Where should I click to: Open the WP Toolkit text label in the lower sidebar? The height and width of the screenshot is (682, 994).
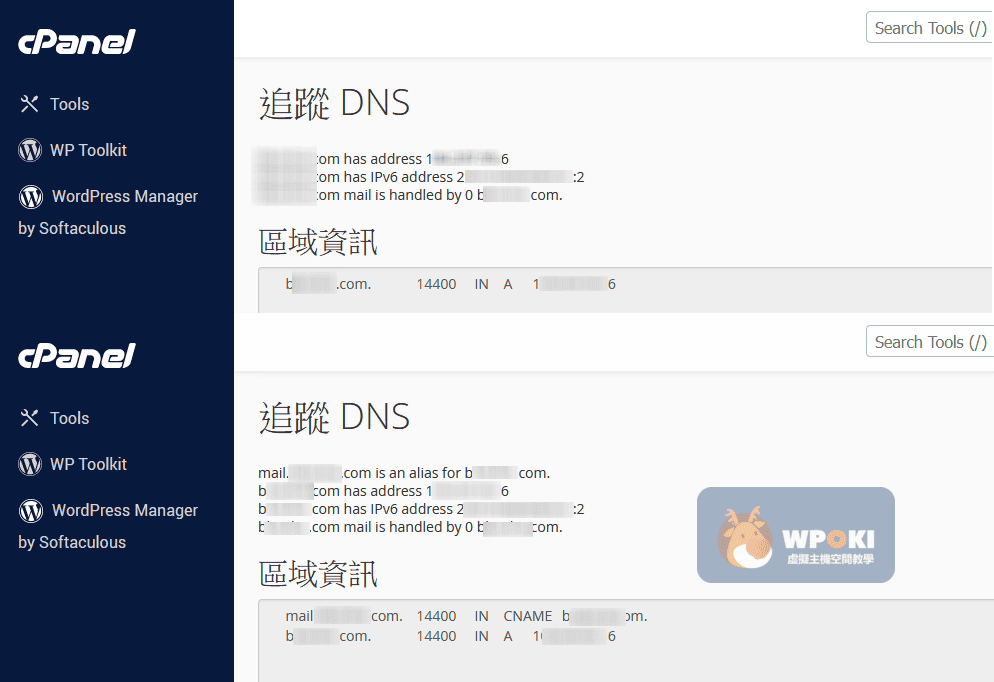tap(89, 464)
